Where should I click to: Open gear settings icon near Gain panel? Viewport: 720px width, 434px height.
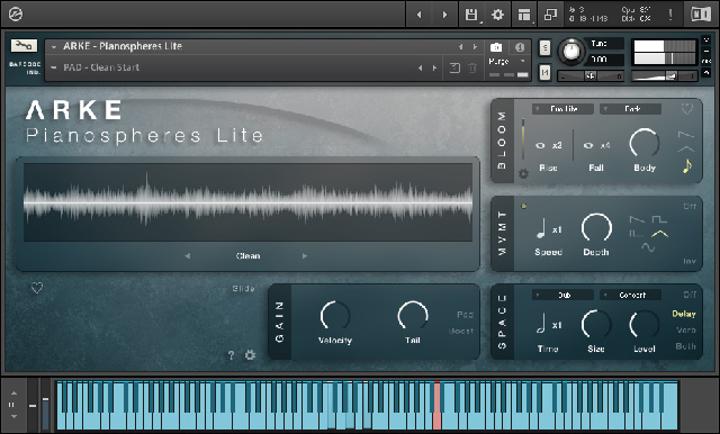click(250, 355)
